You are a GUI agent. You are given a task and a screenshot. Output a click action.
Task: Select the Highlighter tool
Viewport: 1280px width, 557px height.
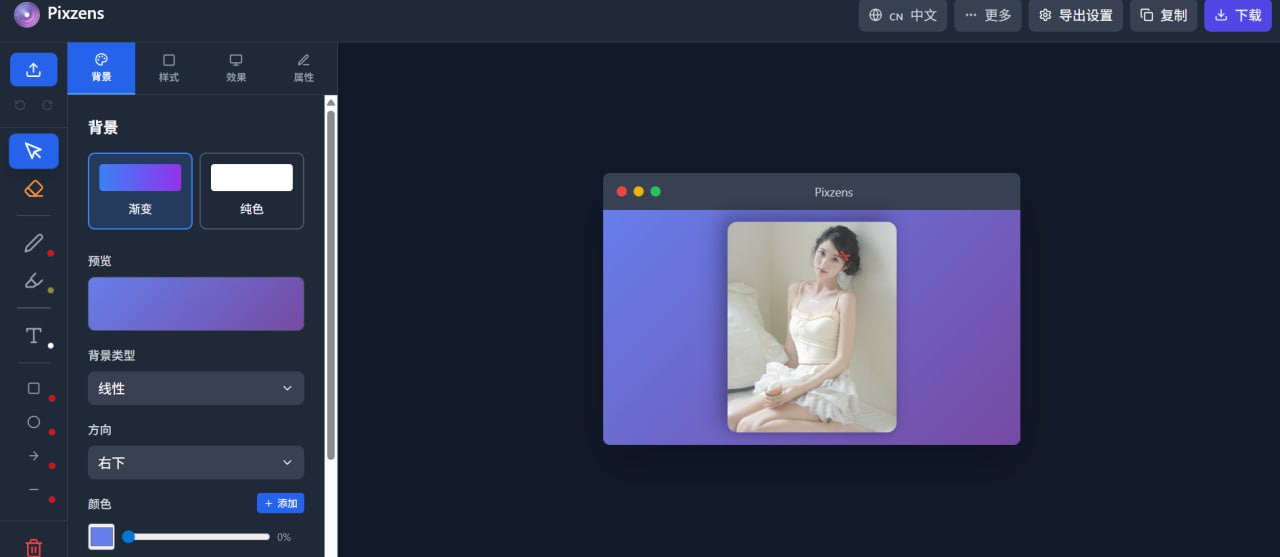pos(34,281)
